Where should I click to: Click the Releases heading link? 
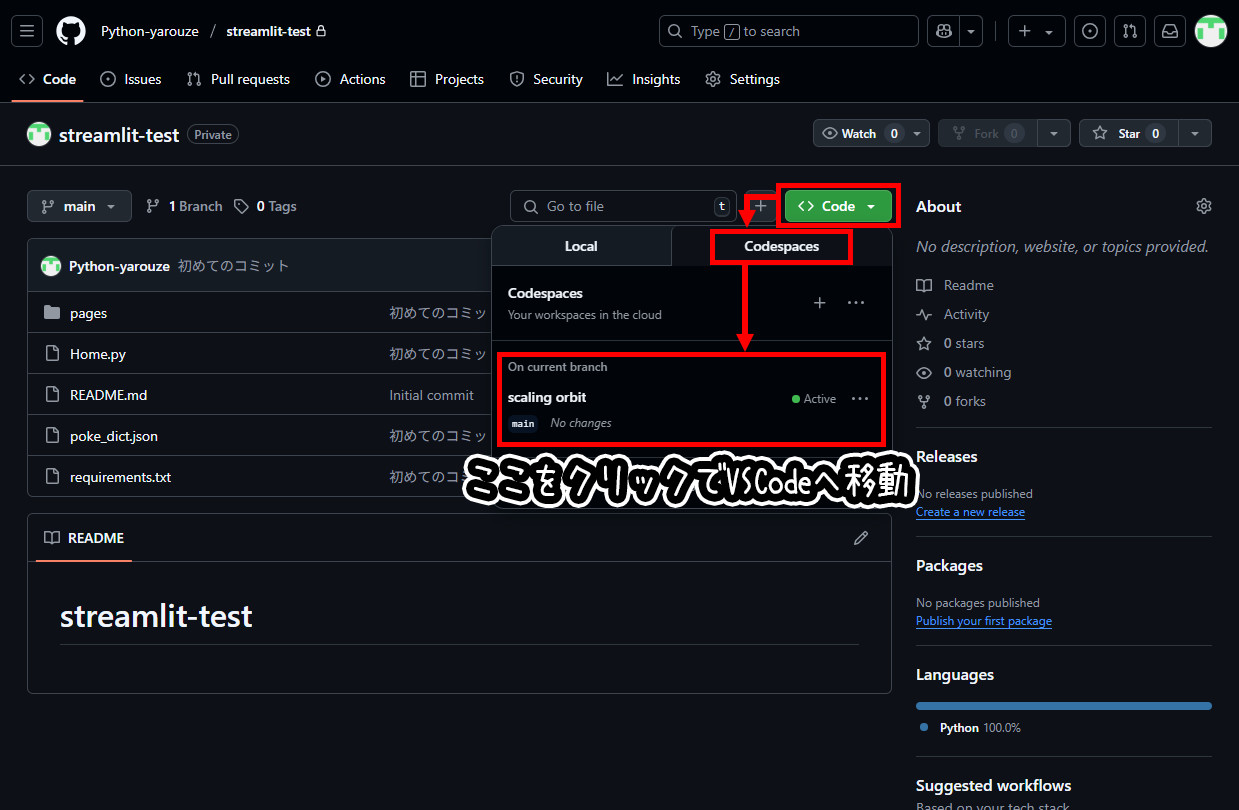[947, 456]
